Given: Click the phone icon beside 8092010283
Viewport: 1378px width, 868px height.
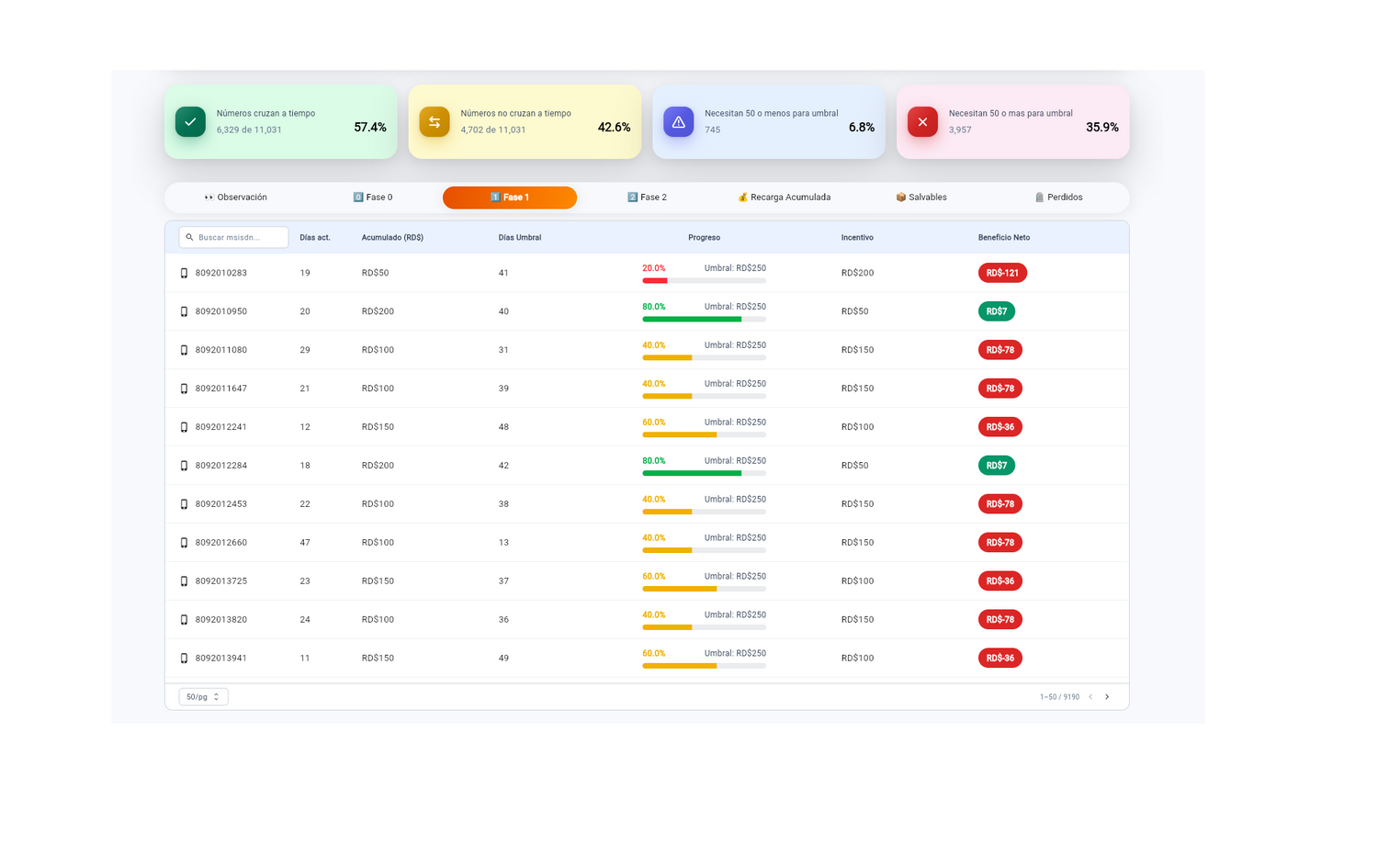Looking at the screenshot, I should (184, 274).
